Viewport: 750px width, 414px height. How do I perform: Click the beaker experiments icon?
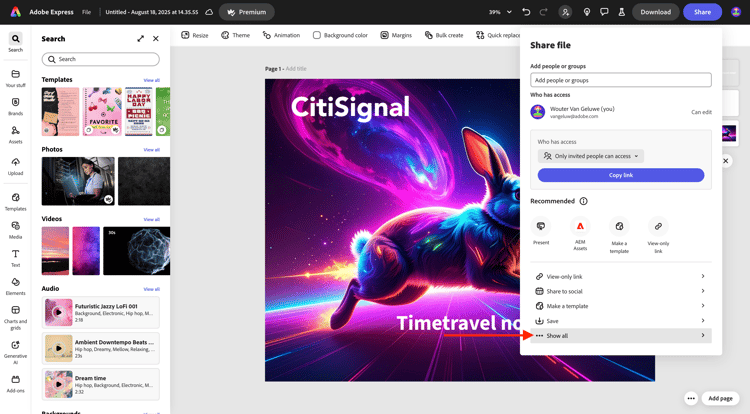point(622,12)
